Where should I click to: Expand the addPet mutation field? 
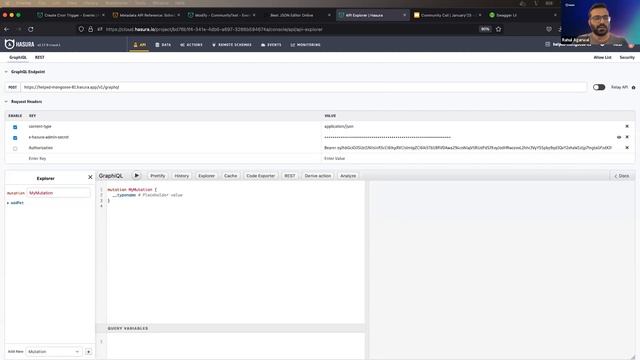click(16, 203)
